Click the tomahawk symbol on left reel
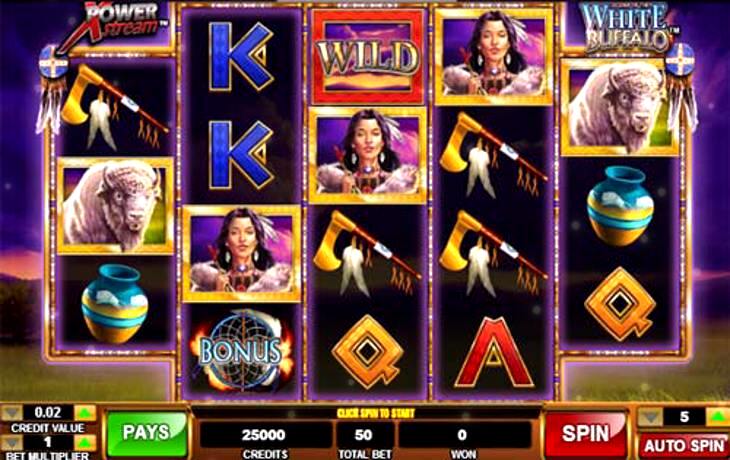This screenshot has height=460, width=730. pos(115,107)
